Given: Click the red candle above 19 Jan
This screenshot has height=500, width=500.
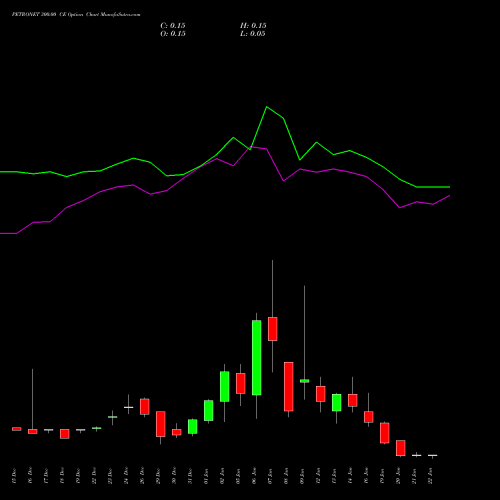Looking at the screenshot, I should [x=385, y=433].
